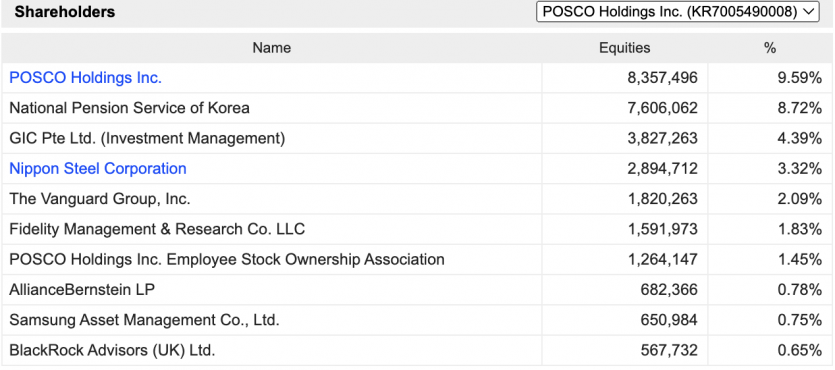Select BlackRock Advisors (UK) Ltd. row
Viewport: 835px width, 370px height.
[x=418, y=351]
